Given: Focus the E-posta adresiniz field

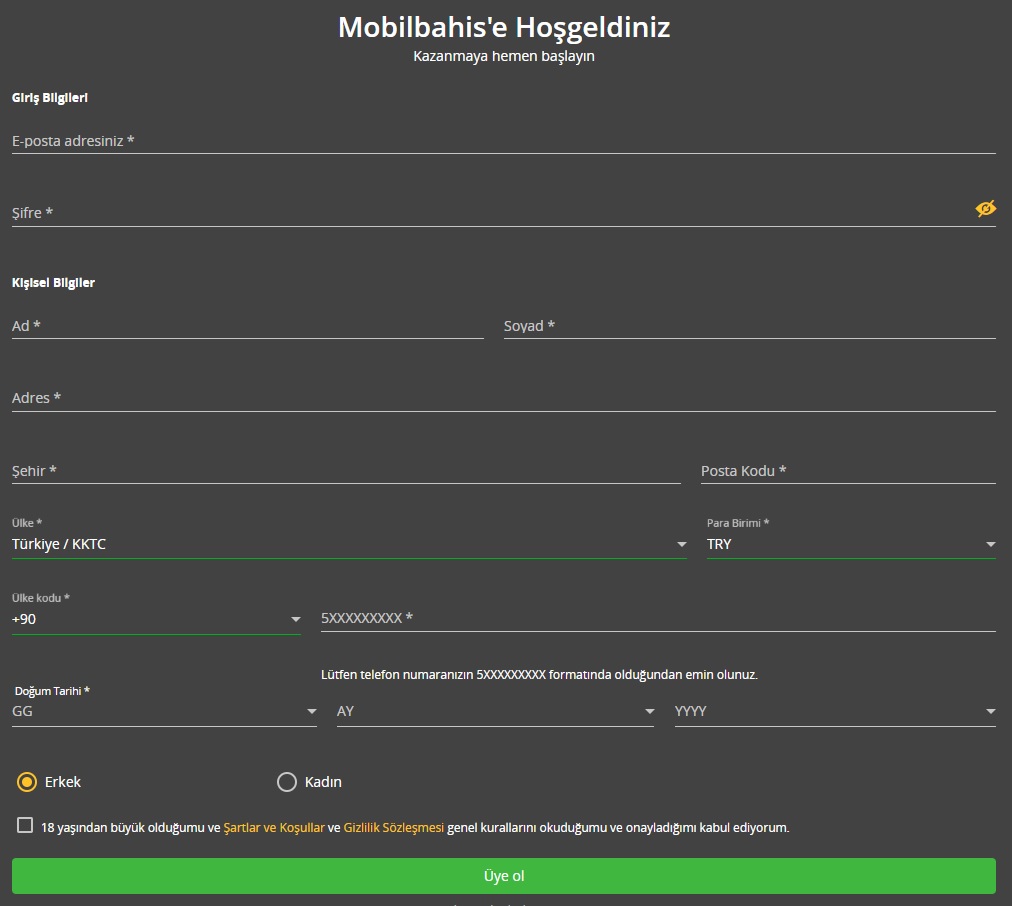Looking at the screenshot, I should (x=503, y=141).
